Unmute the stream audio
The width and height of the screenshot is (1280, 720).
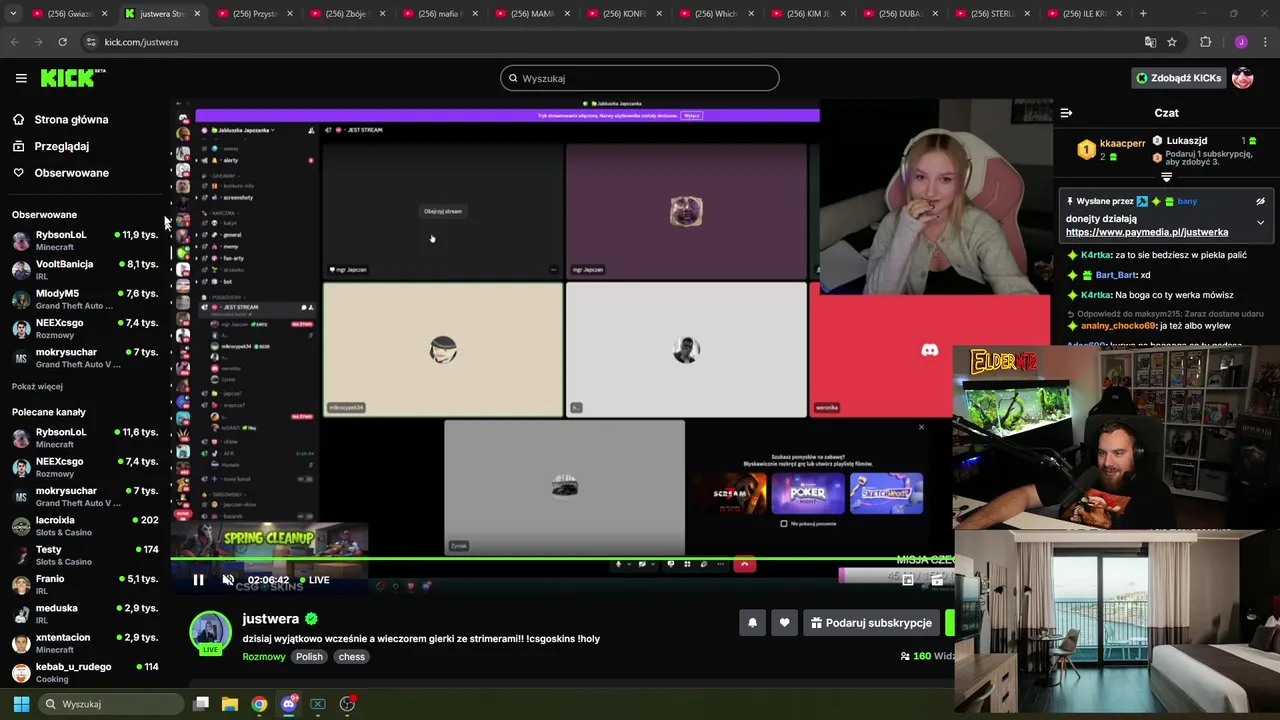(228, 580)
